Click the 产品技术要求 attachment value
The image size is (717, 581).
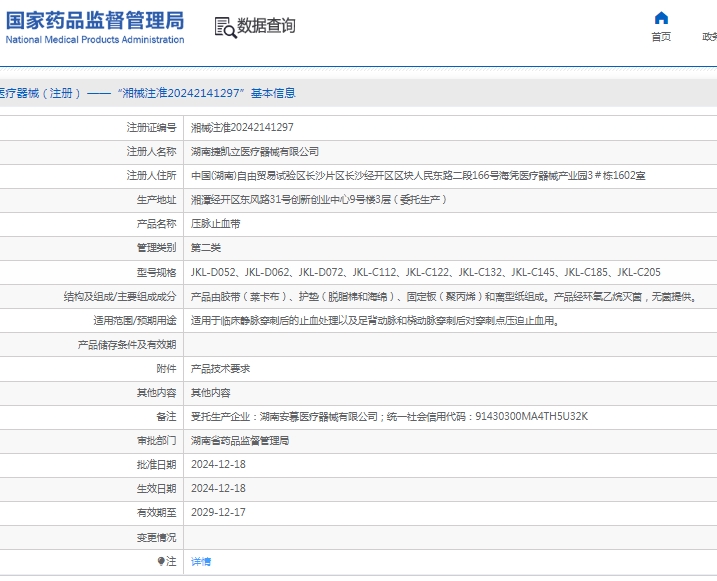point(220,368)
